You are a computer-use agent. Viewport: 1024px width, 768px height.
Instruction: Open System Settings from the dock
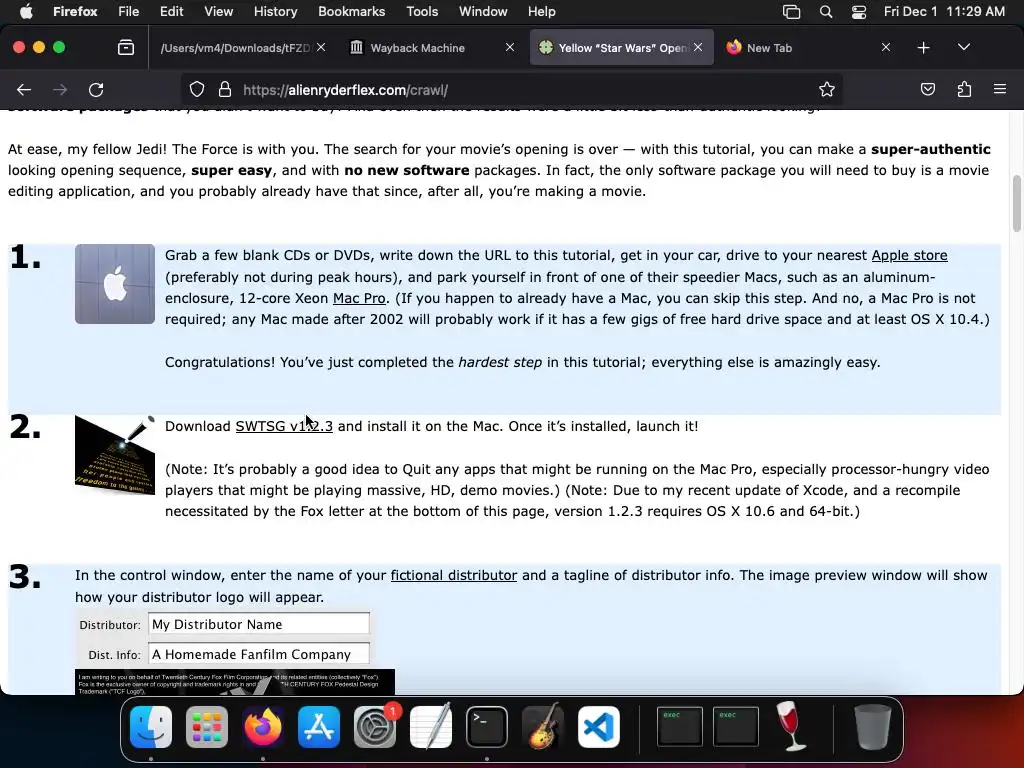(x=375, y=727)
